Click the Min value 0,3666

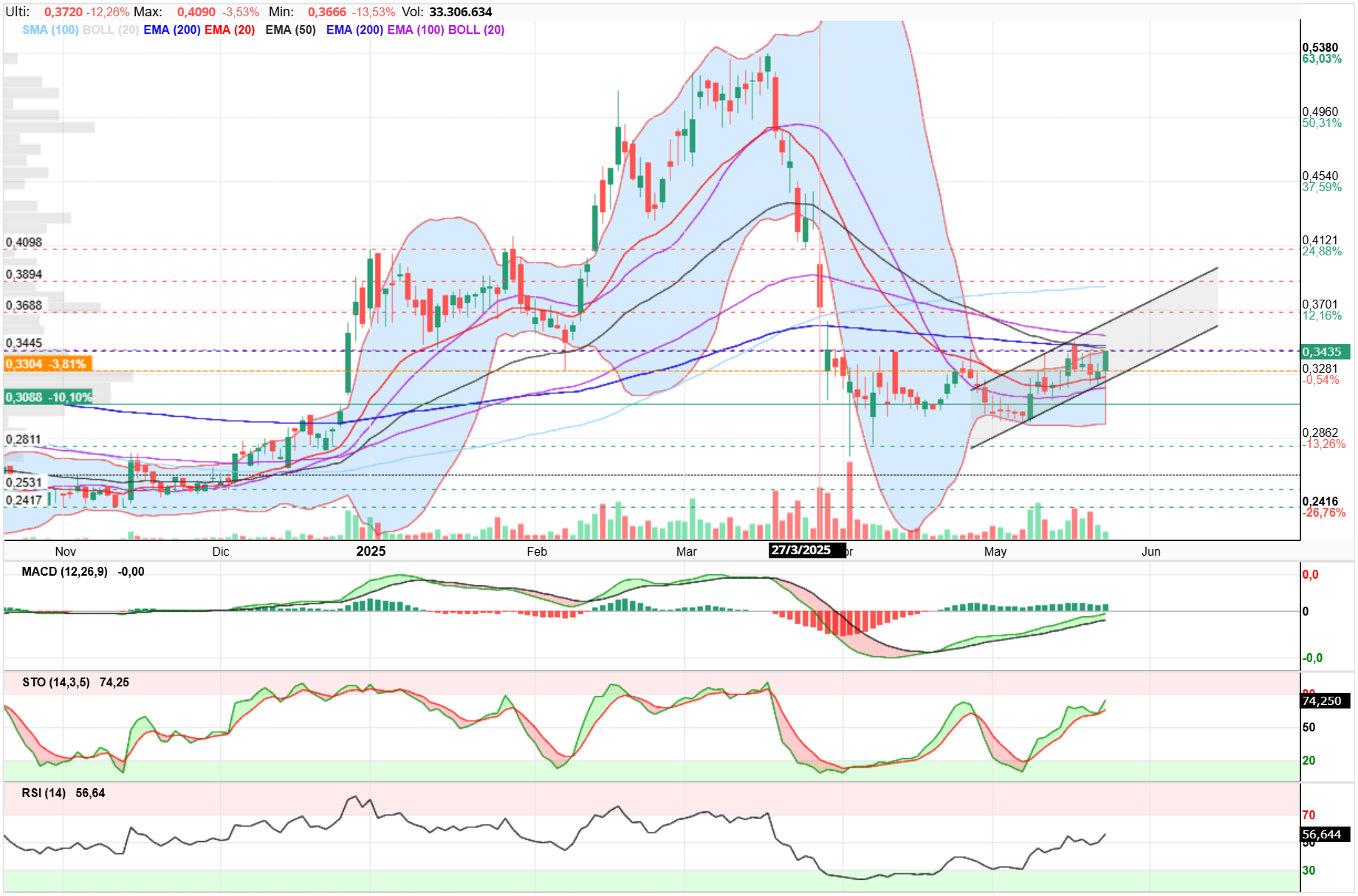coord(327,12)
